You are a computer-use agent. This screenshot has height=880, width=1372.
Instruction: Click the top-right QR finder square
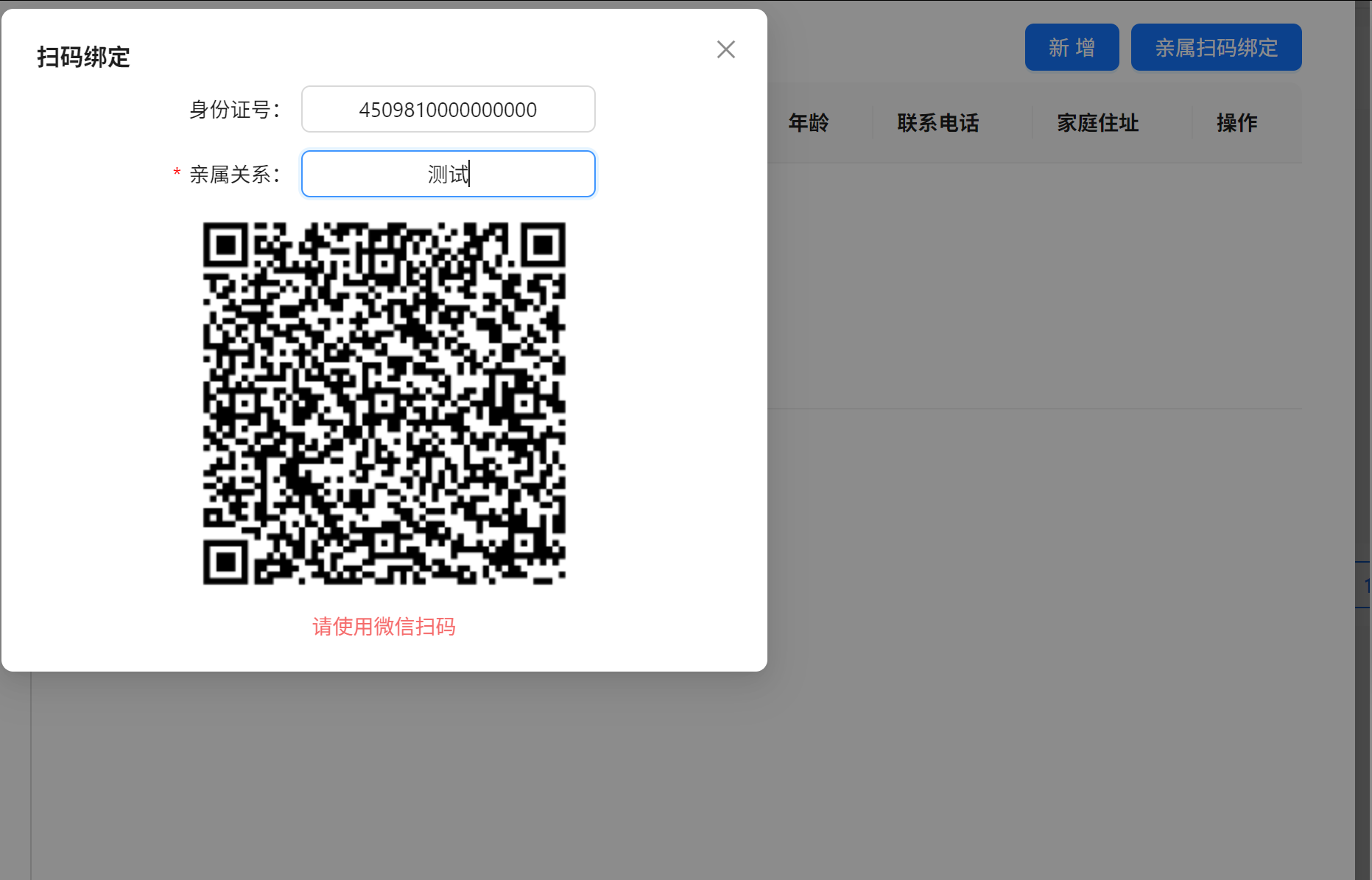(x=543, y=245)
